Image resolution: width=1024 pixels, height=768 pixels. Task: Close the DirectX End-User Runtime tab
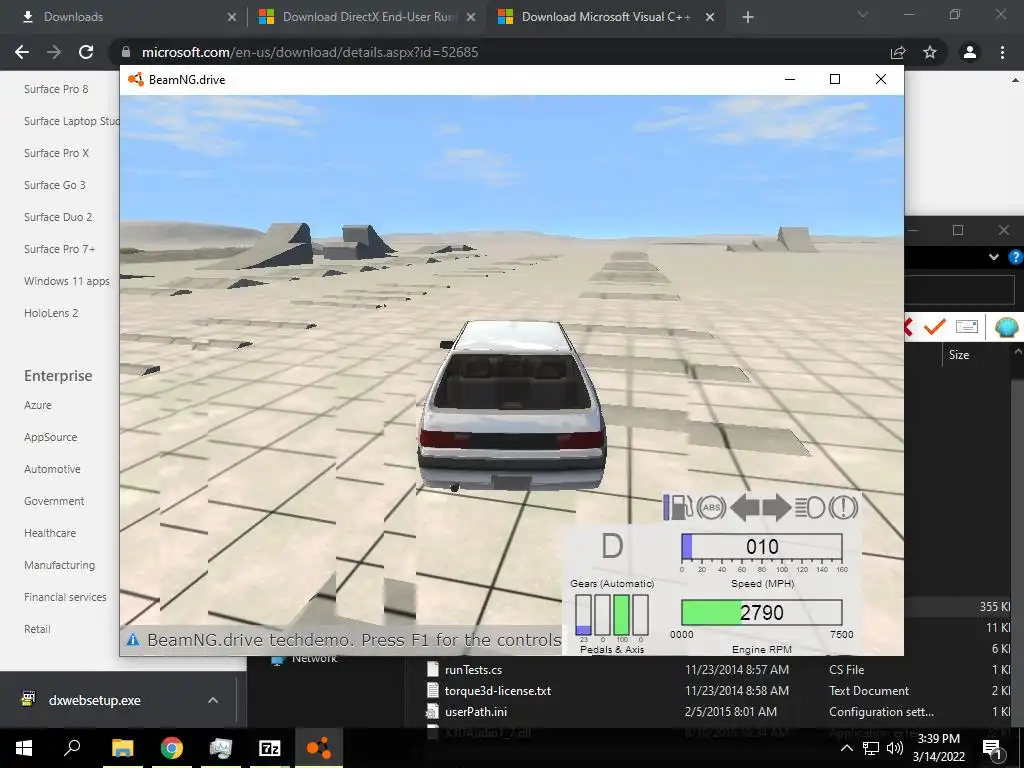[471, 17]
